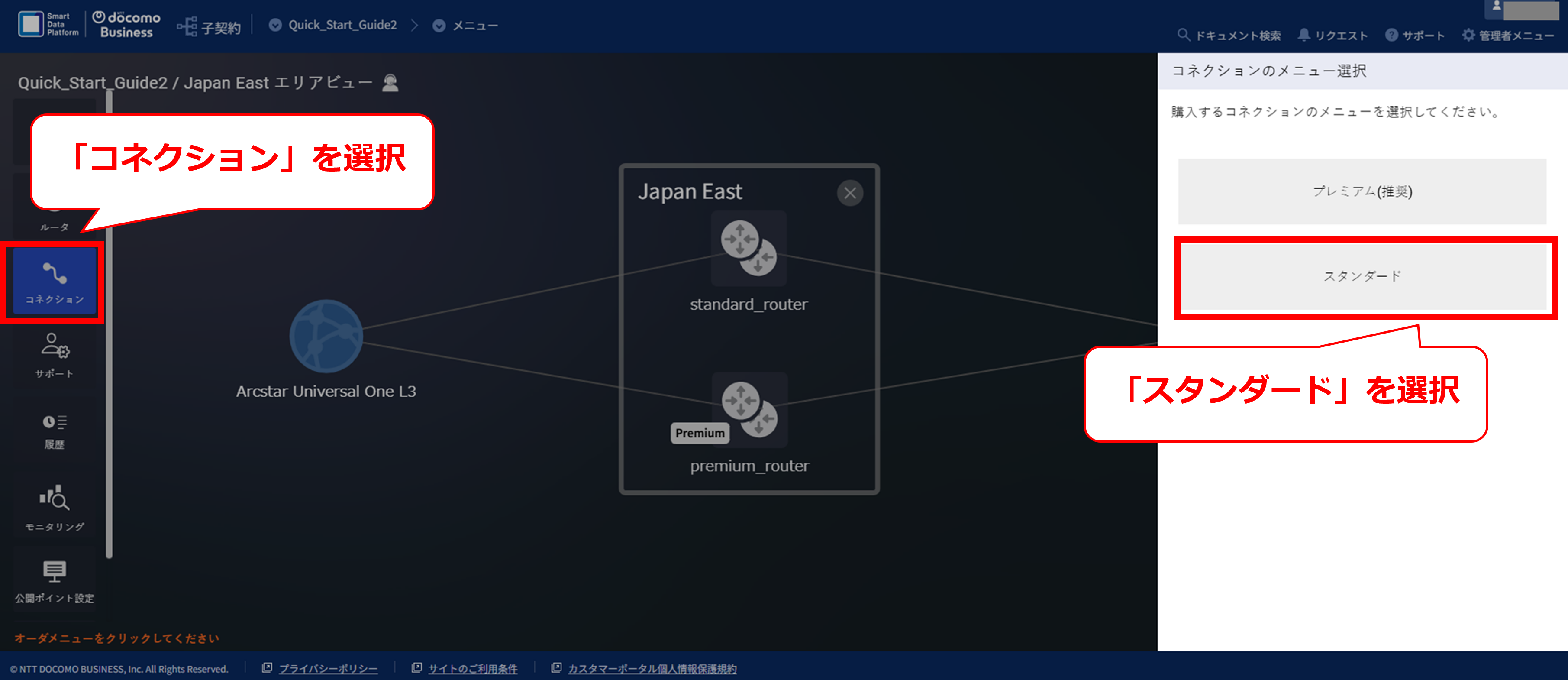Choose プレミアム(推奨) connection menu
This screenshot has height=680, width=1568.
point(1362,191)
